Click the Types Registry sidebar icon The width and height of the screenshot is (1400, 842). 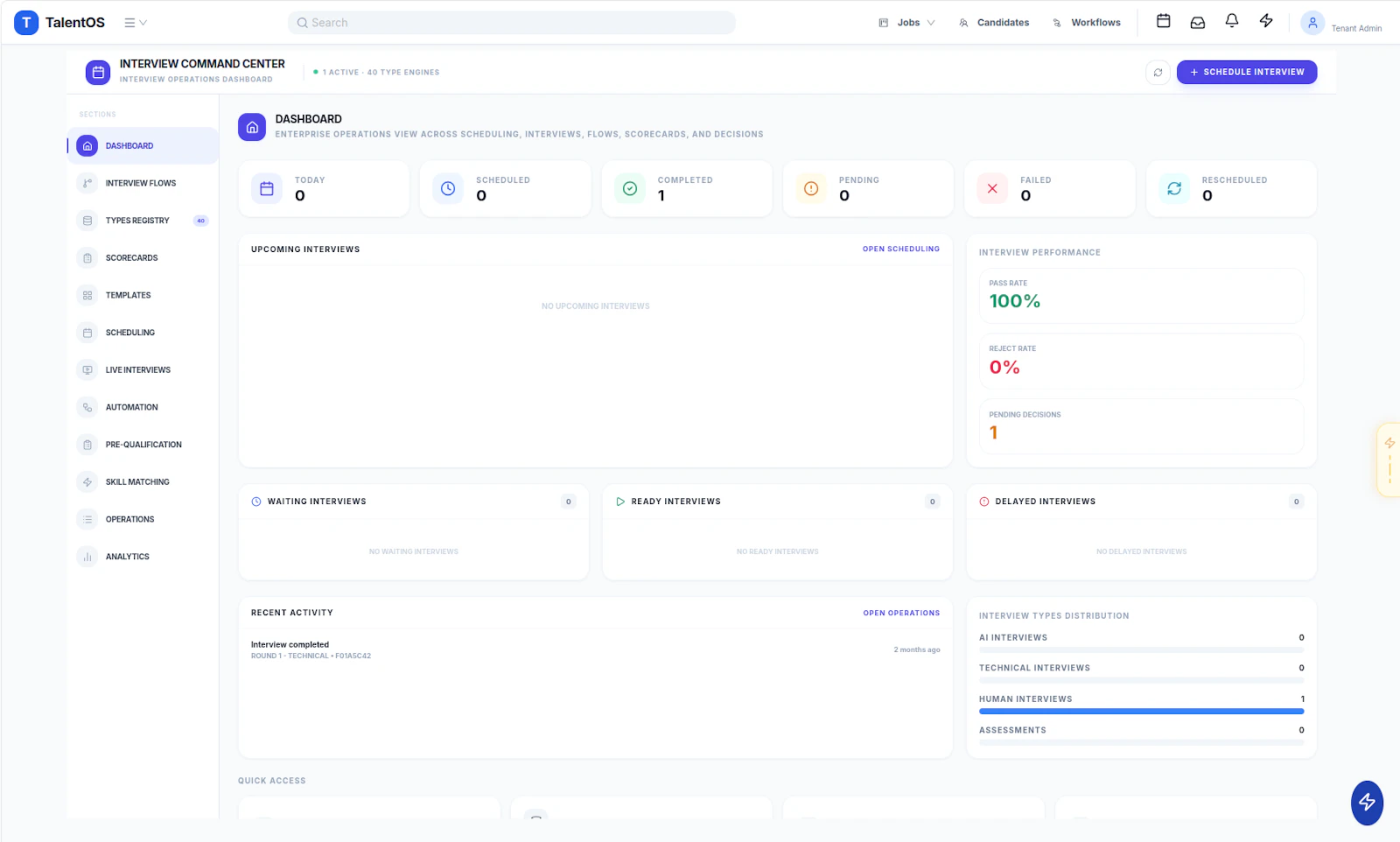point(87,221)
